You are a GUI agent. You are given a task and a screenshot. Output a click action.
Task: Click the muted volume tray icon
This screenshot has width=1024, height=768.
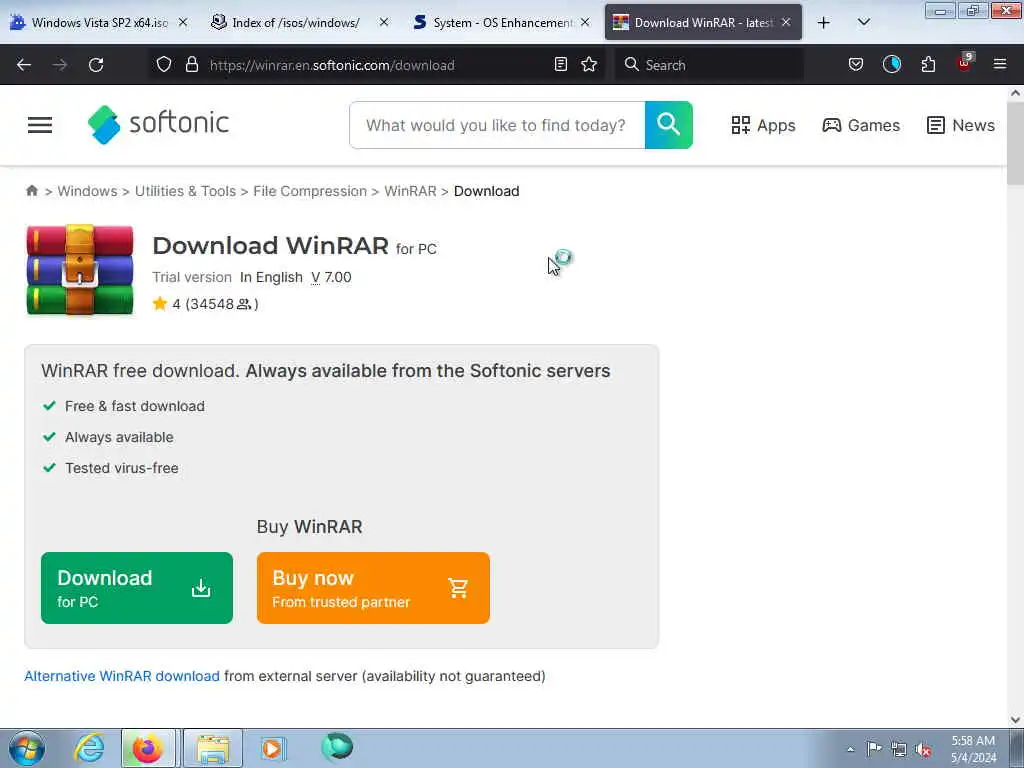tap(923, 749)
